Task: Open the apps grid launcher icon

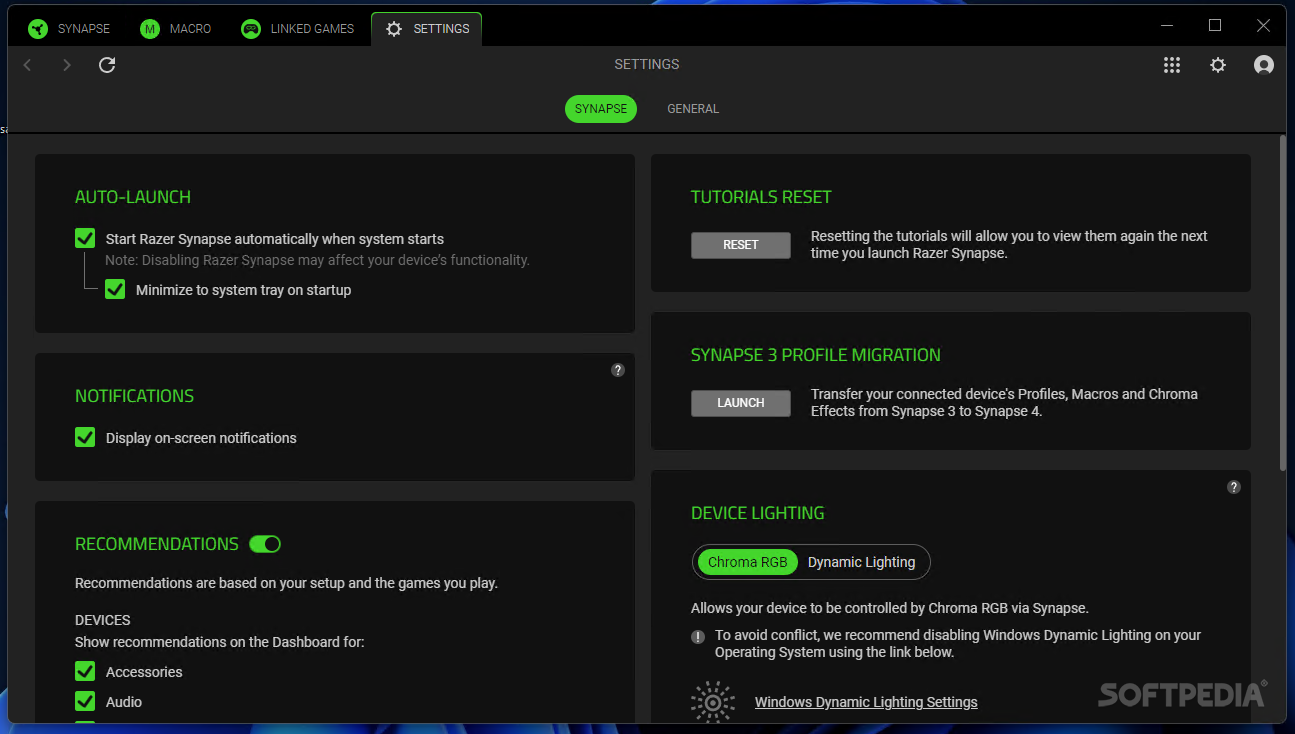Action: pos(1172,65)
